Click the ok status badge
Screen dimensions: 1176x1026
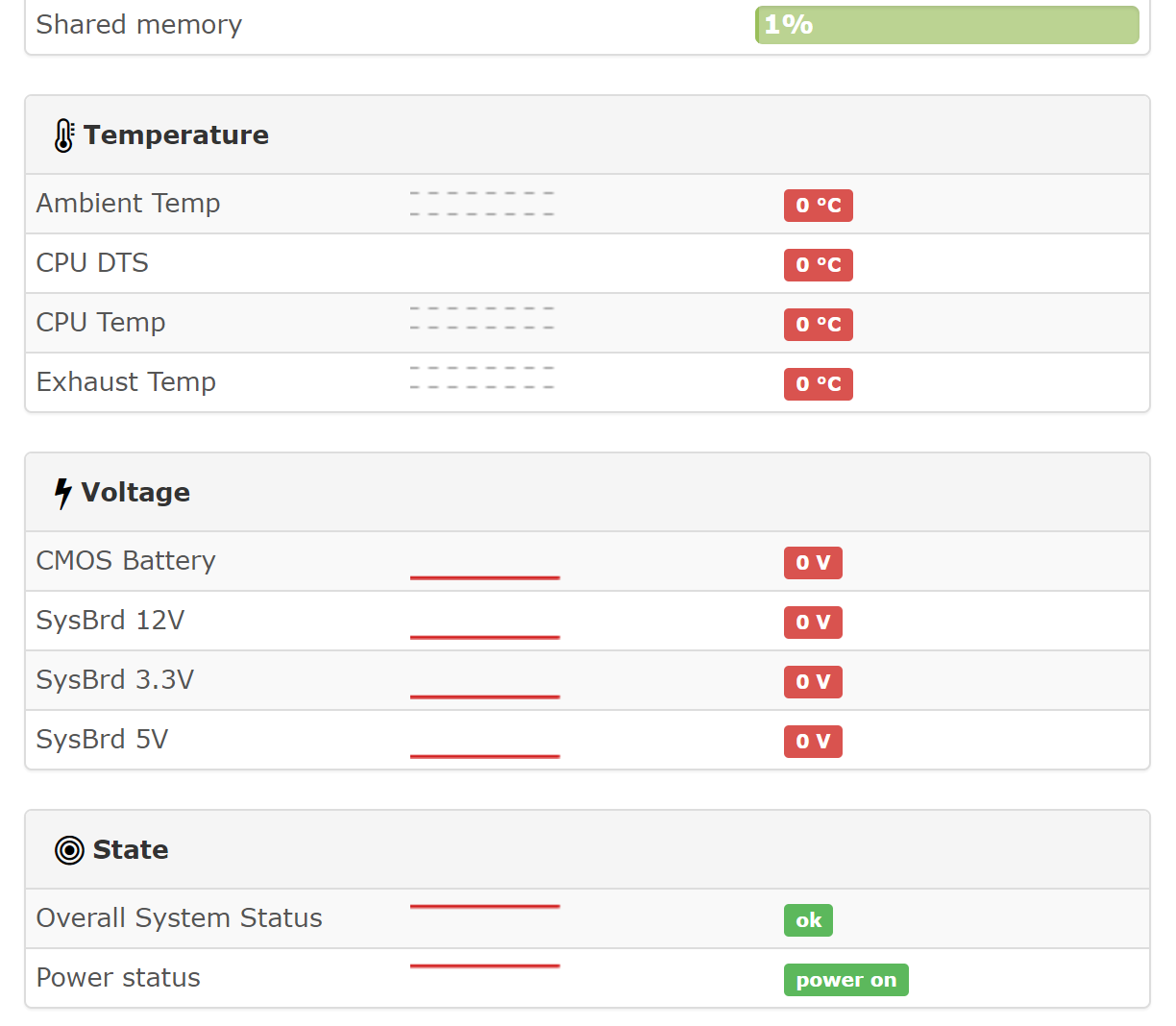(807, 919)
